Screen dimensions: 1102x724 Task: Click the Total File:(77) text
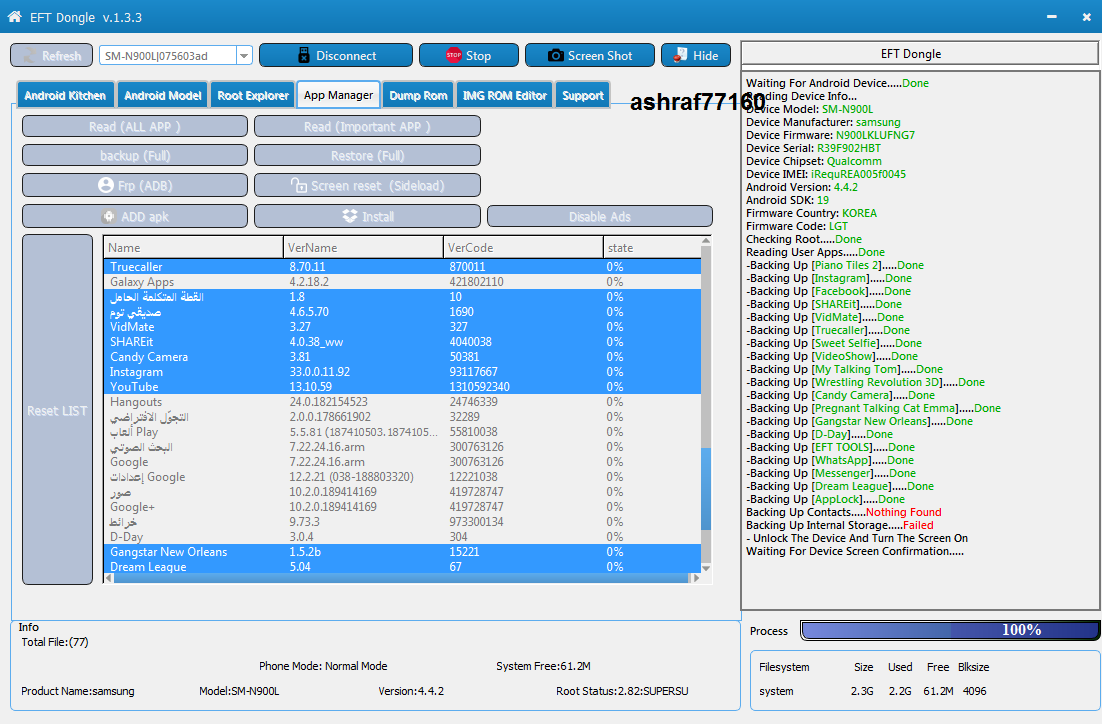click(55, 642)
